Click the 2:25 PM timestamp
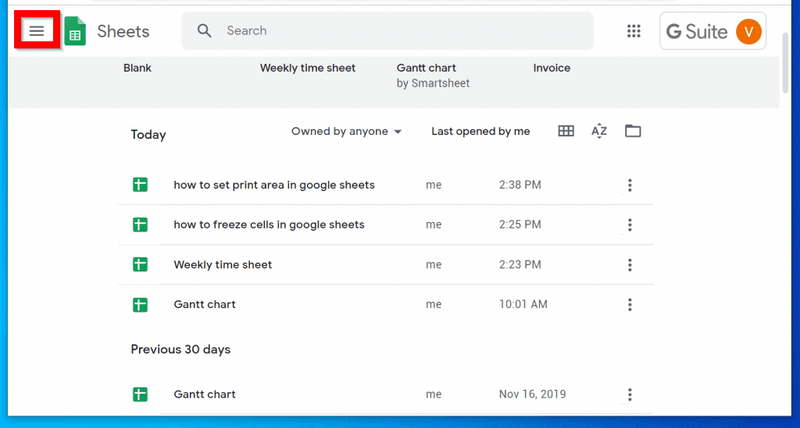 (520, 224)
